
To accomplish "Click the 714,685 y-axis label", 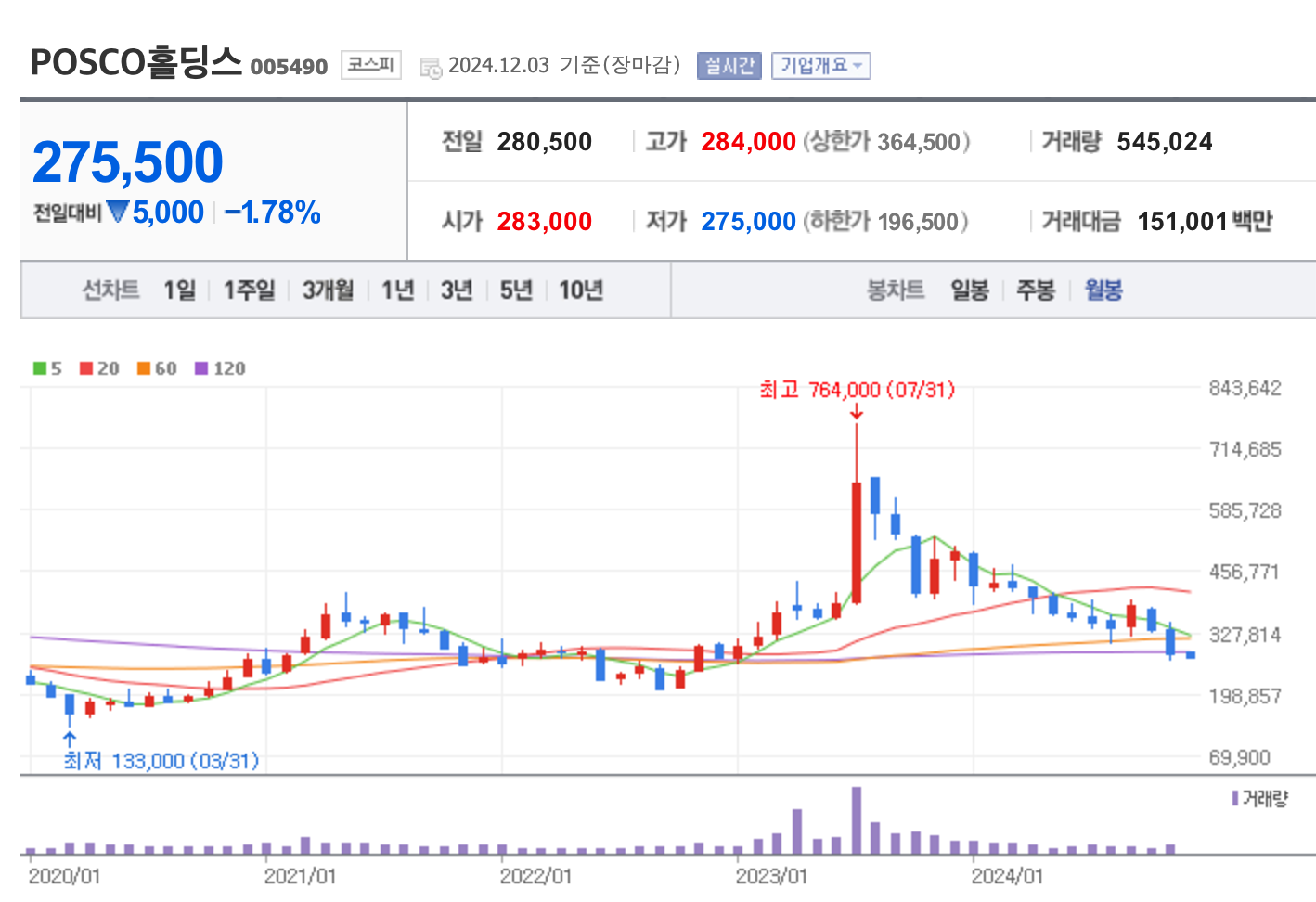I will click(1245, 449).
